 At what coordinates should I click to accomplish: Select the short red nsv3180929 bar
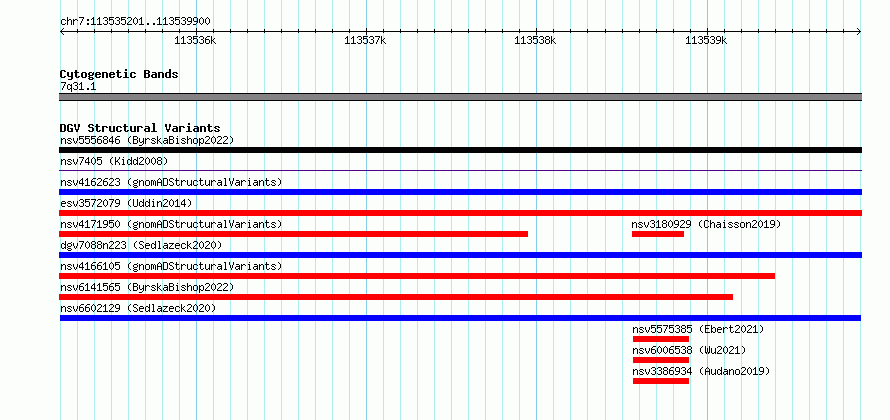click(x=658, y=234)
